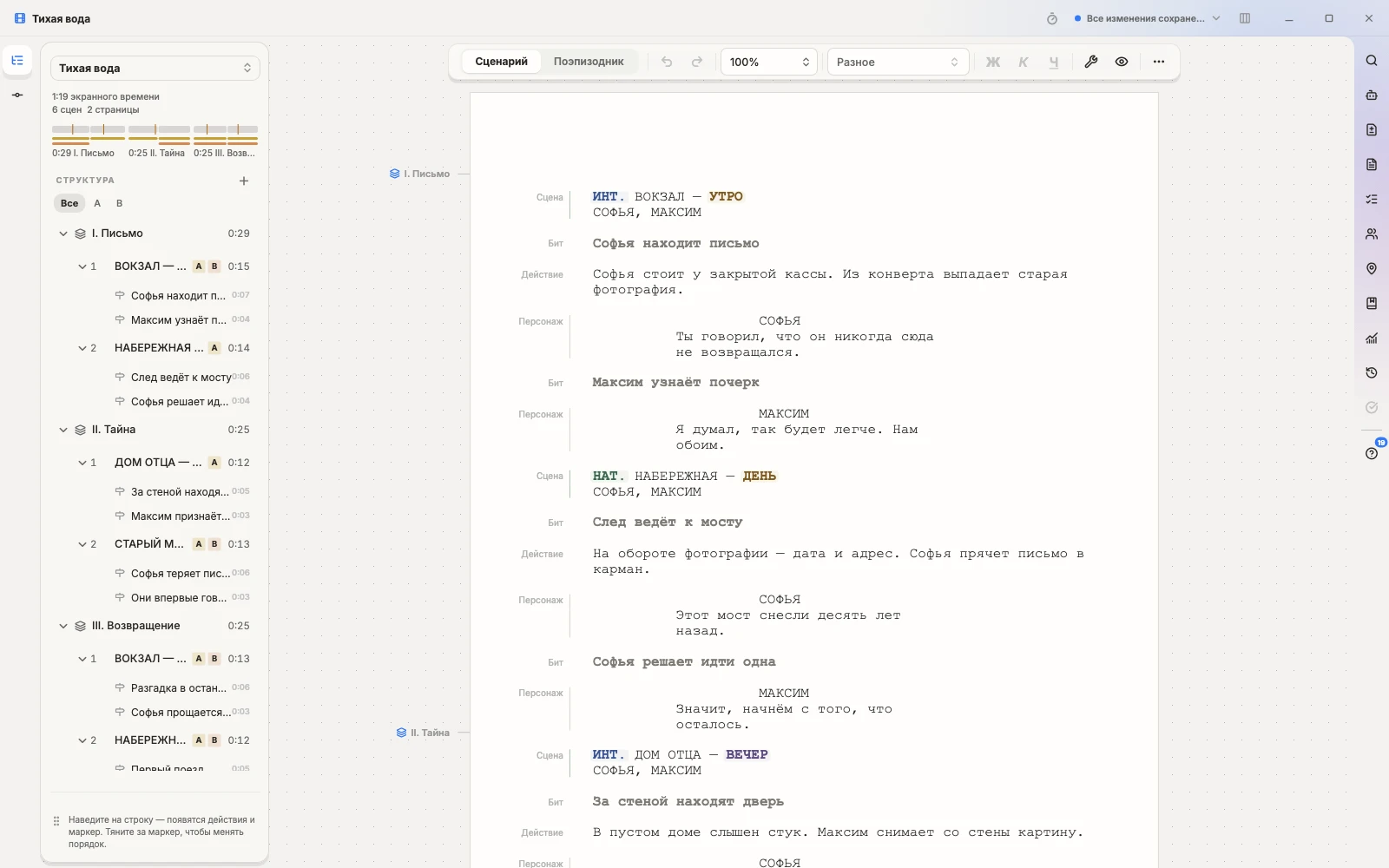The image size is (1389, 868).
Task: Collapse the I. Письмо act
Action: pyautogui.click(x=63, y=233)
